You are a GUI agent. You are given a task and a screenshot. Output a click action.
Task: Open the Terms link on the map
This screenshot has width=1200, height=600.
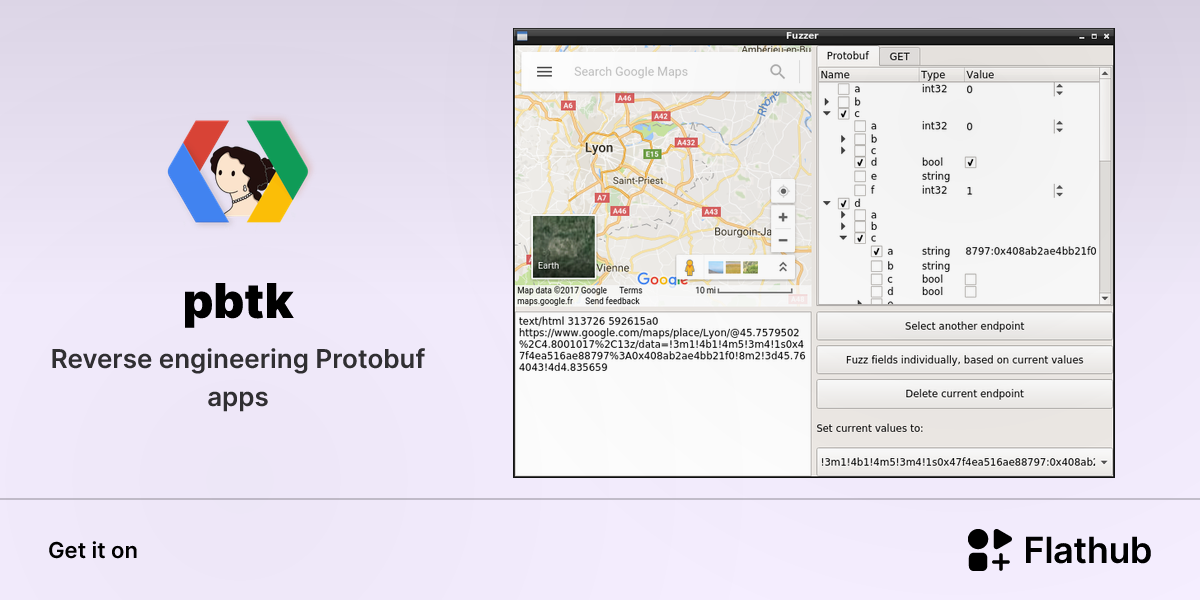coord(631,291)
